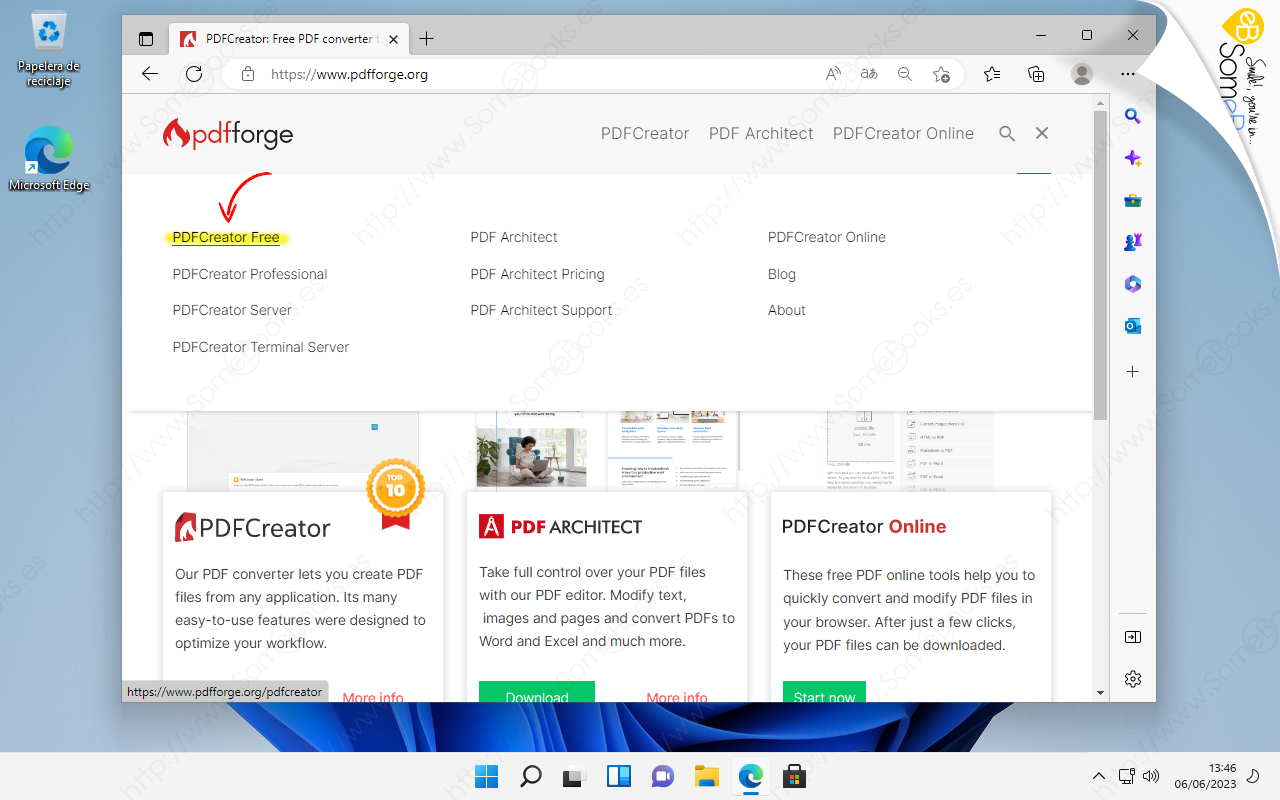Image resolution: width=1280 pixels, height=800 pixels.
Task: Open Outlook sidebar icon
Action: pos(1133,326)
